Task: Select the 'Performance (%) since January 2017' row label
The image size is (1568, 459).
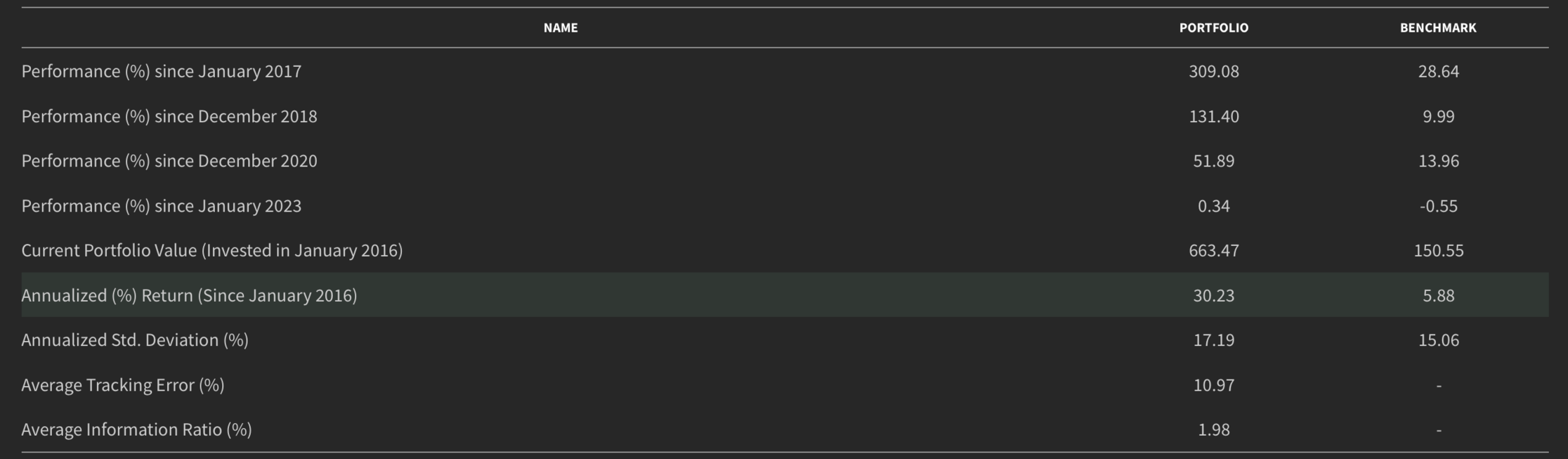Action: tap(162, 72)
